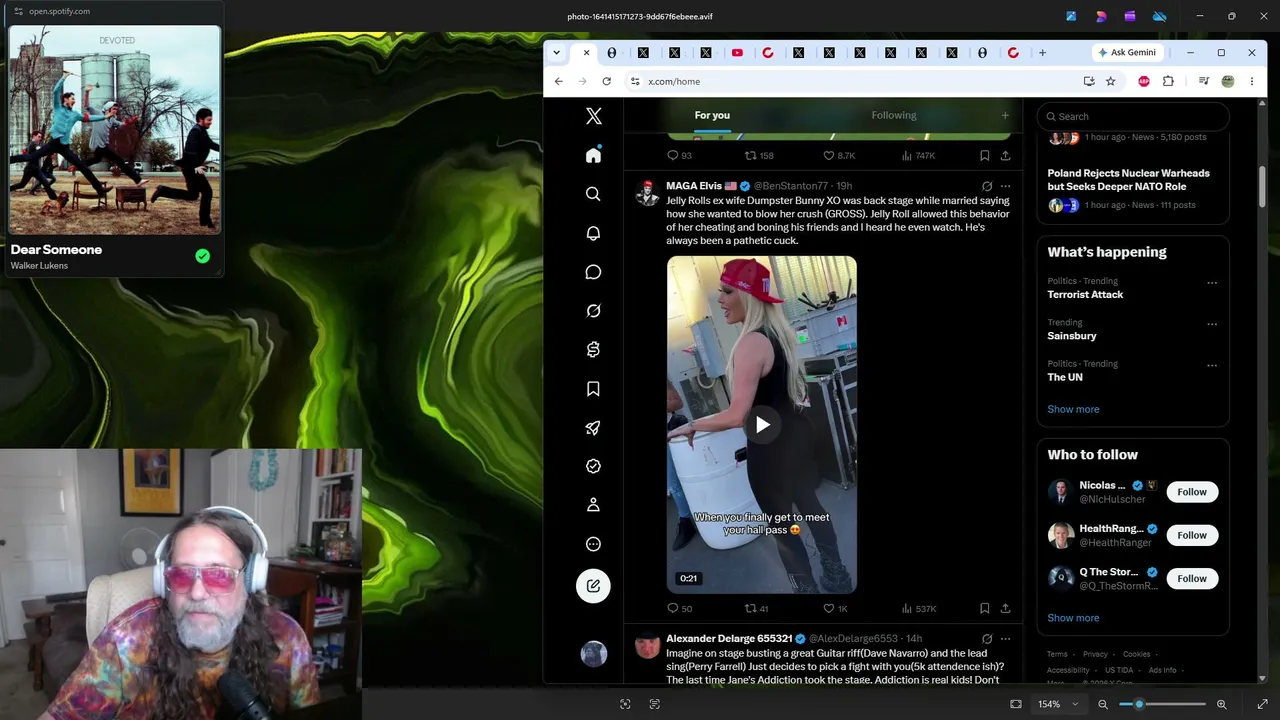The image size is (1280, 720).
Task: Bookmark the MAGA Elvis post
Action: [985, 608]
